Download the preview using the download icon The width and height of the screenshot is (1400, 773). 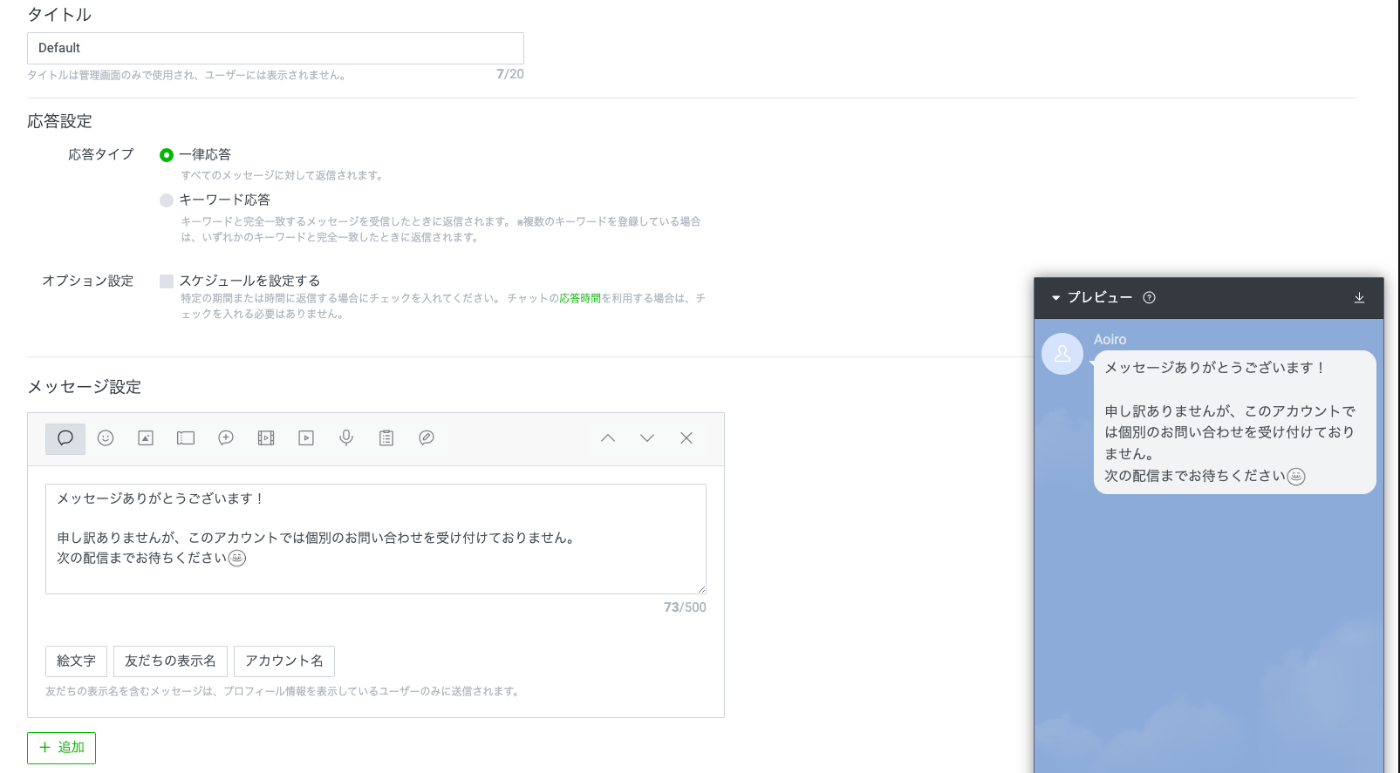[1359, 298]
